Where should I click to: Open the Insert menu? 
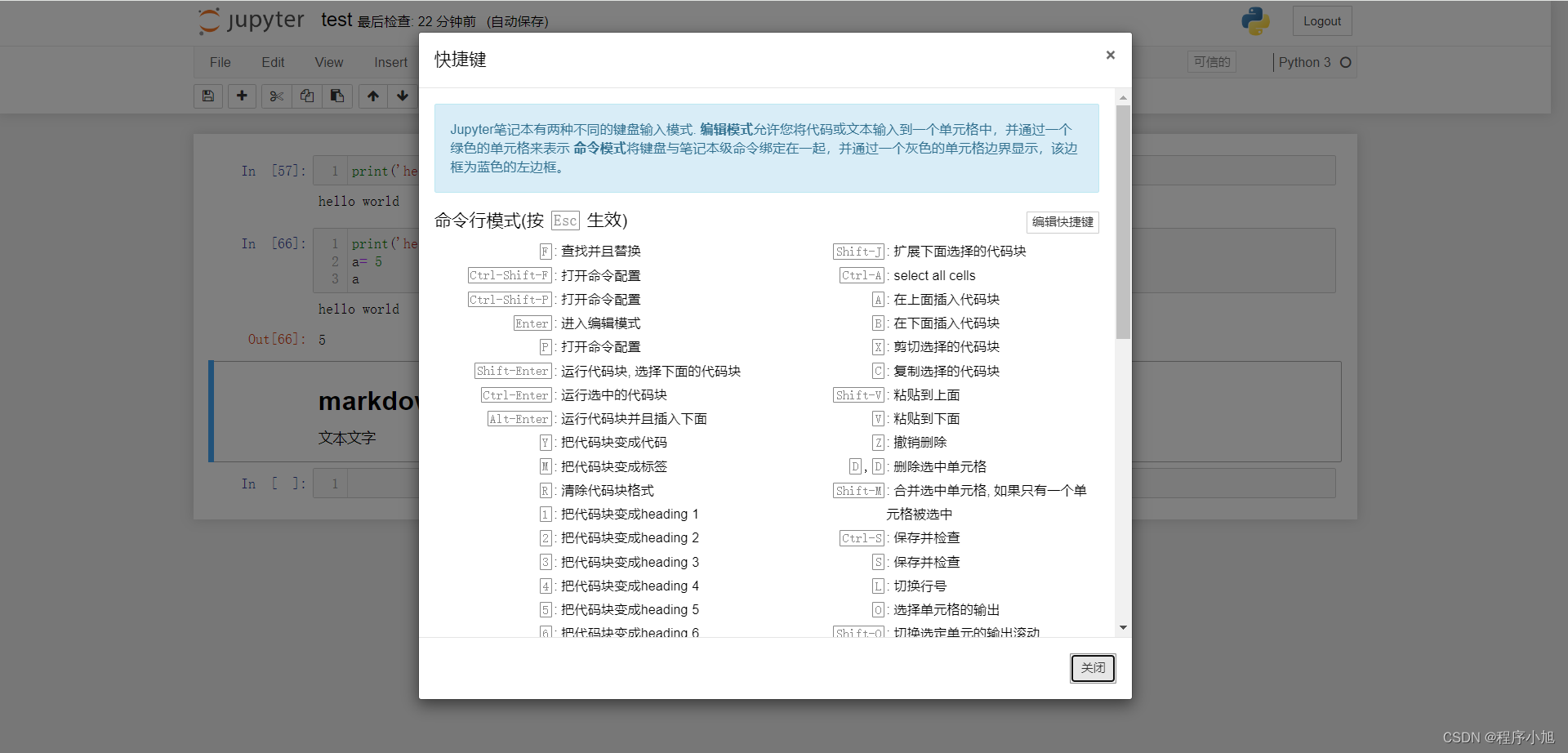point(391,62)
